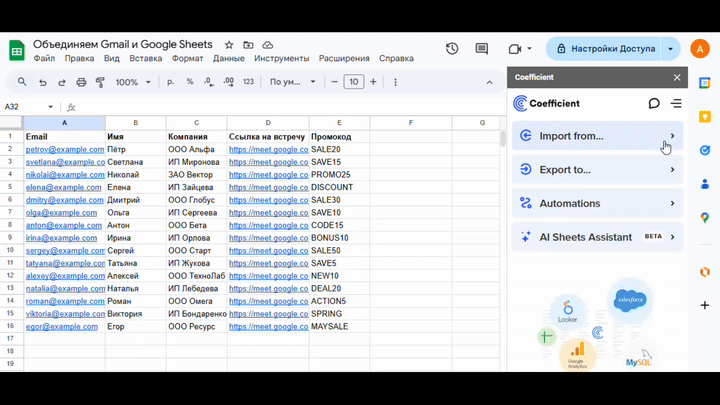Open share settings dropdown arrow
Image resolution: width=720 pixels, height=405 pixels.
pos(670,49)
